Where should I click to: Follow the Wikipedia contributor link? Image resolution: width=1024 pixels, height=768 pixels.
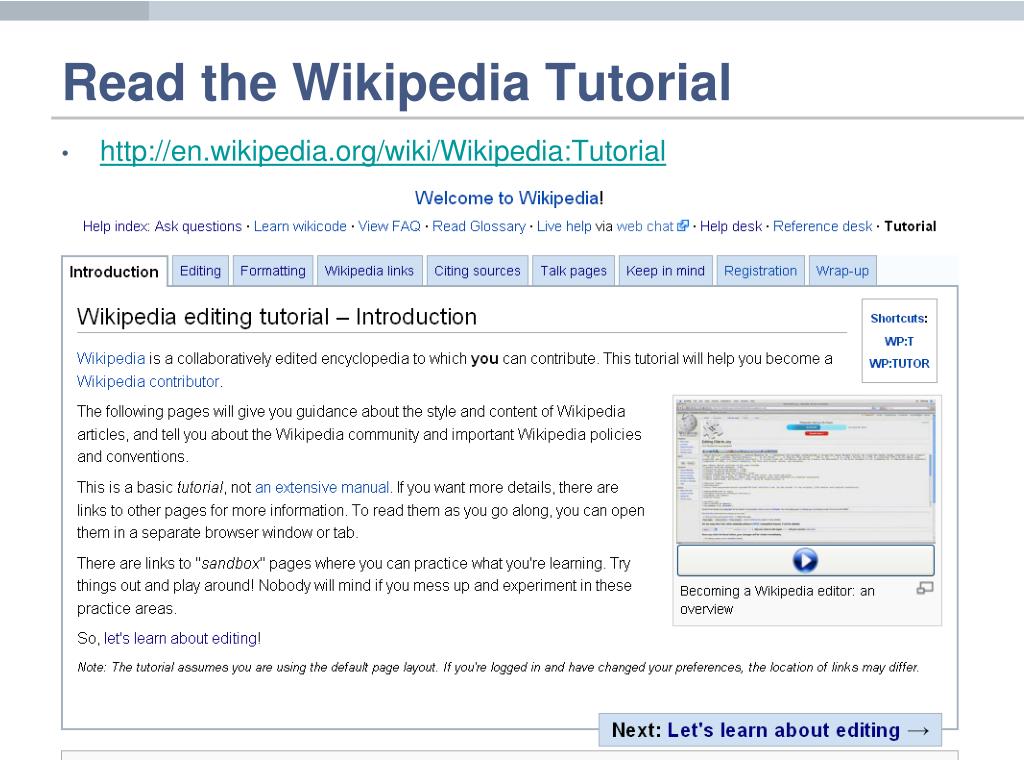click(x=148, y=381)
